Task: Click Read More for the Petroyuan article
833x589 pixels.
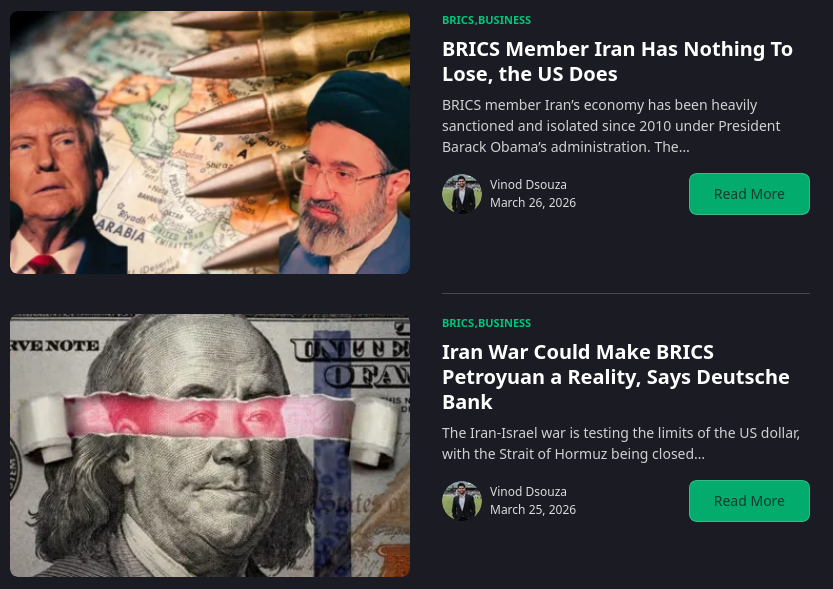Action: 749,501
